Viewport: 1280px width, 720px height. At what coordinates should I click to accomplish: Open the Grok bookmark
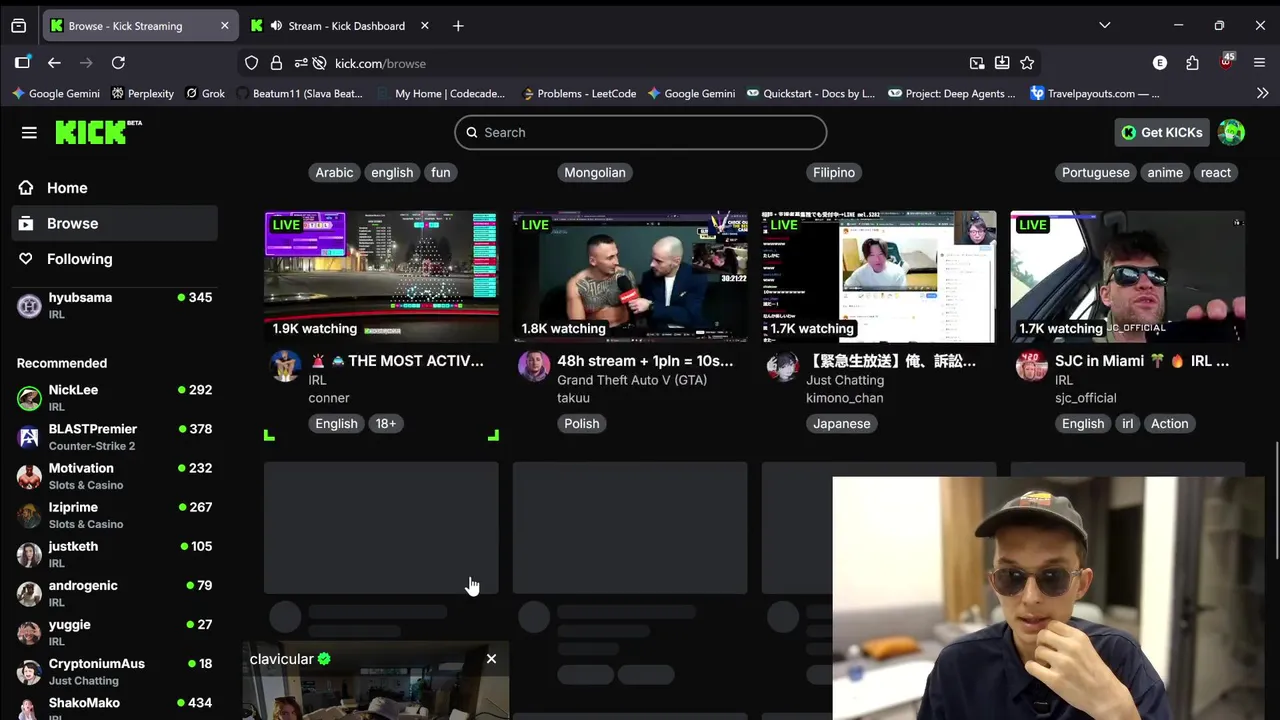pyautogui.click(x=206, y=93)
